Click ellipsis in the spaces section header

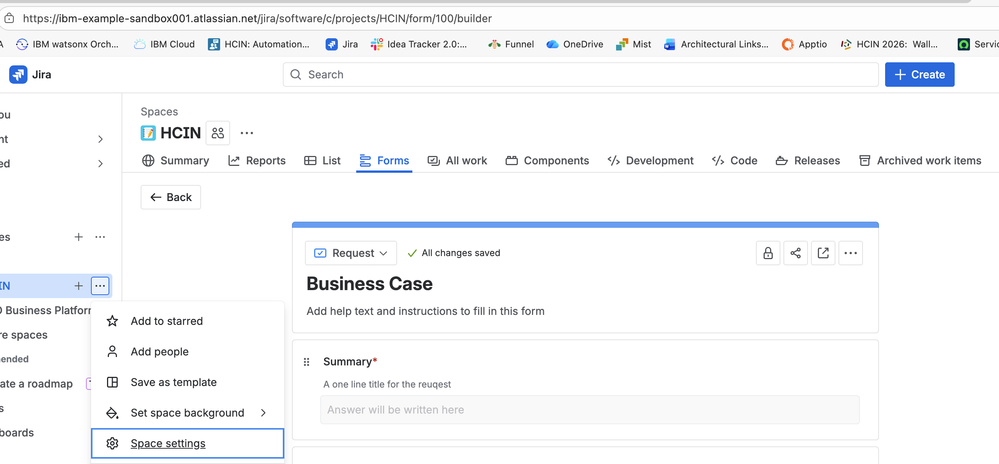100,237
